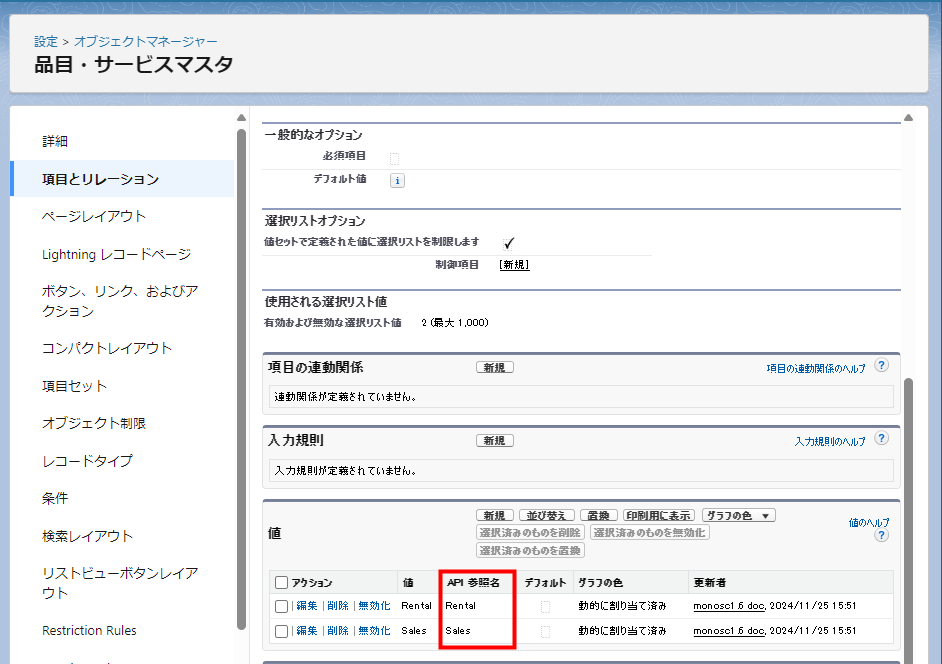The image size is (942, 664).
Task: Click 新規 button in 入力規則 section
Action: (494, 440)
